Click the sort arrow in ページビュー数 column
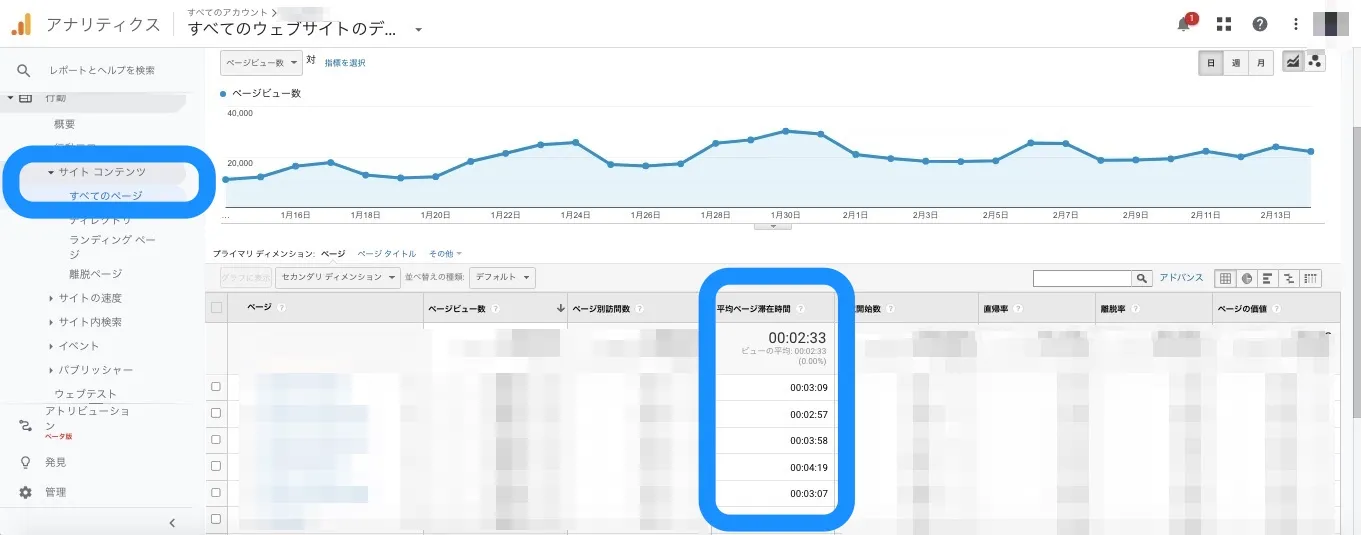The image size is (1361, 535). click(x=560, y=309)
